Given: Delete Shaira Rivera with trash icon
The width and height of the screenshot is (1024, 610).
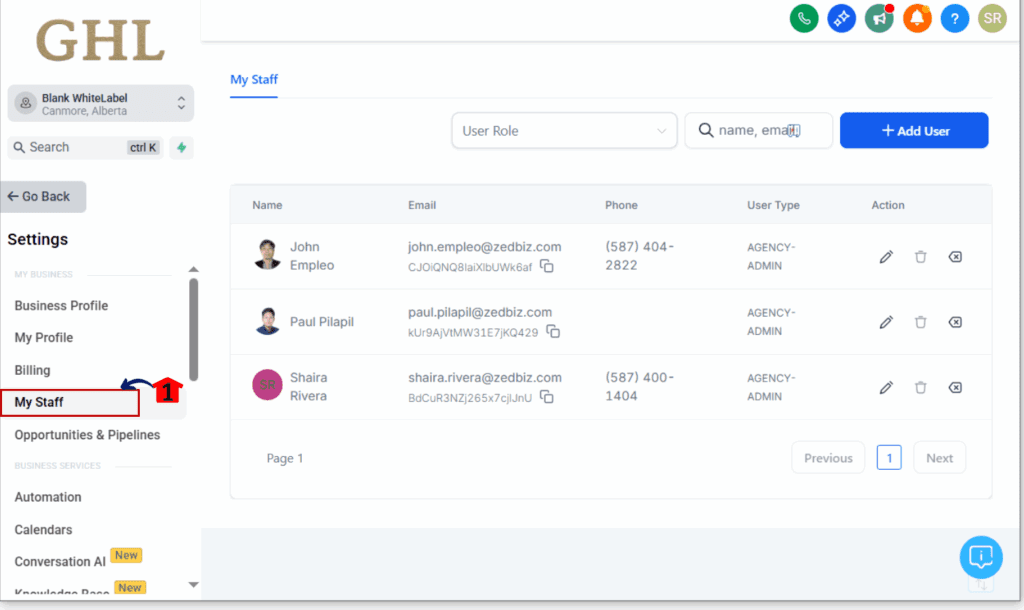Looking at the screenshot, I should click(x=920, y=387).
